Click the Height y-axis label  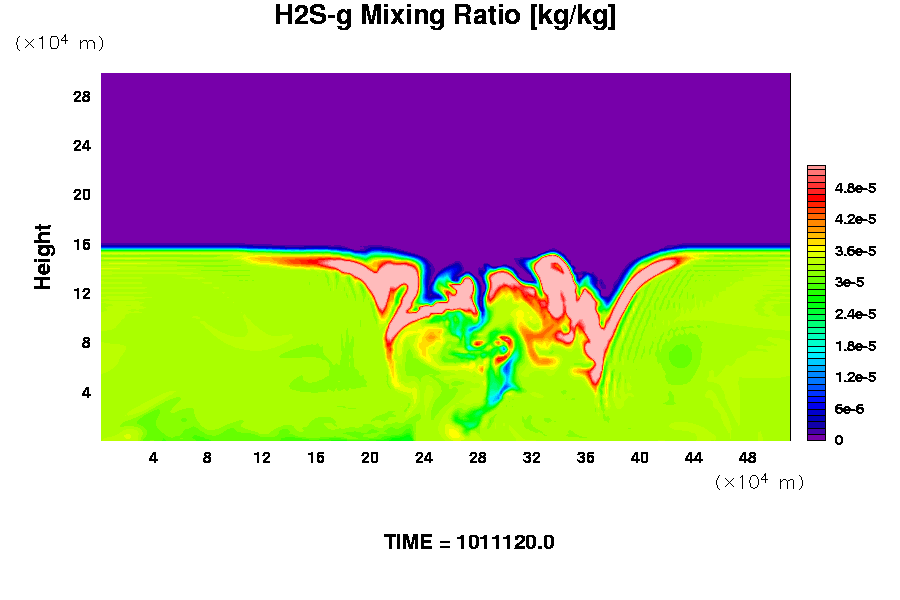click(43, 256)
